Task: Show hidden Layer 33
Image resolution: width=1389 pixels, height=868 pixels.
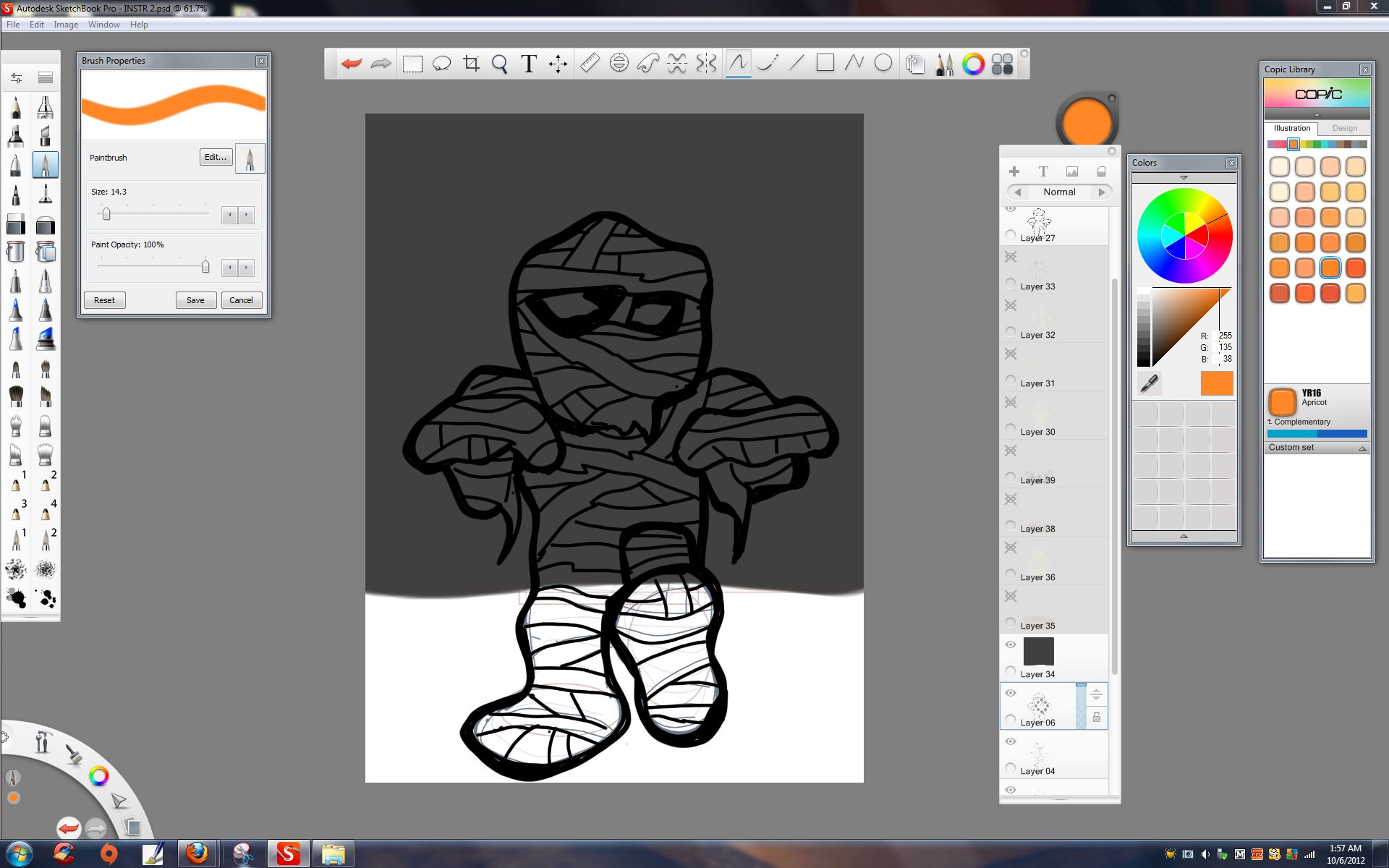Action: click(x=1011, y=257)
